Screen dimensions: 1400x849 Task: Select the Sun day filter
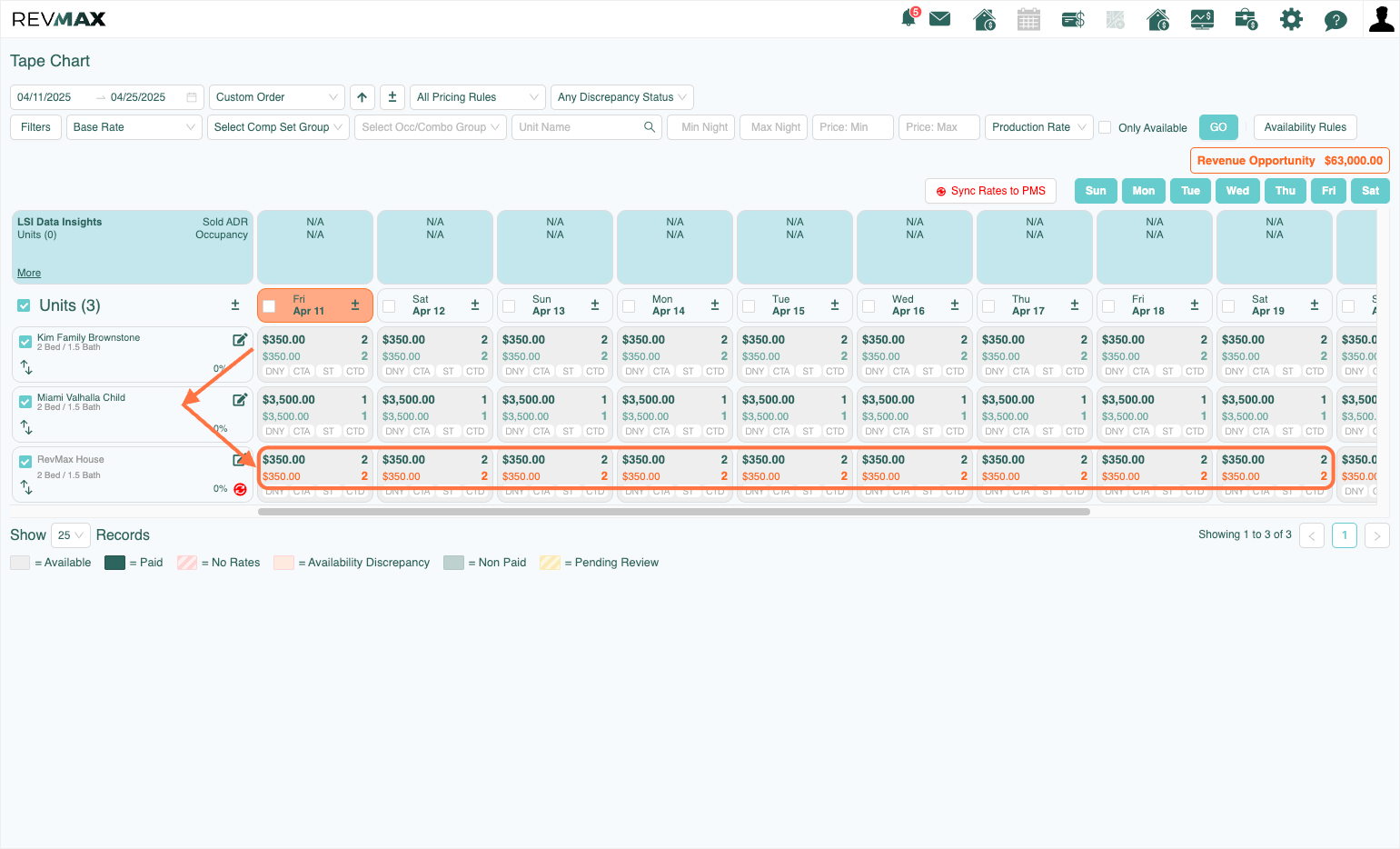tap(1096, 191)
